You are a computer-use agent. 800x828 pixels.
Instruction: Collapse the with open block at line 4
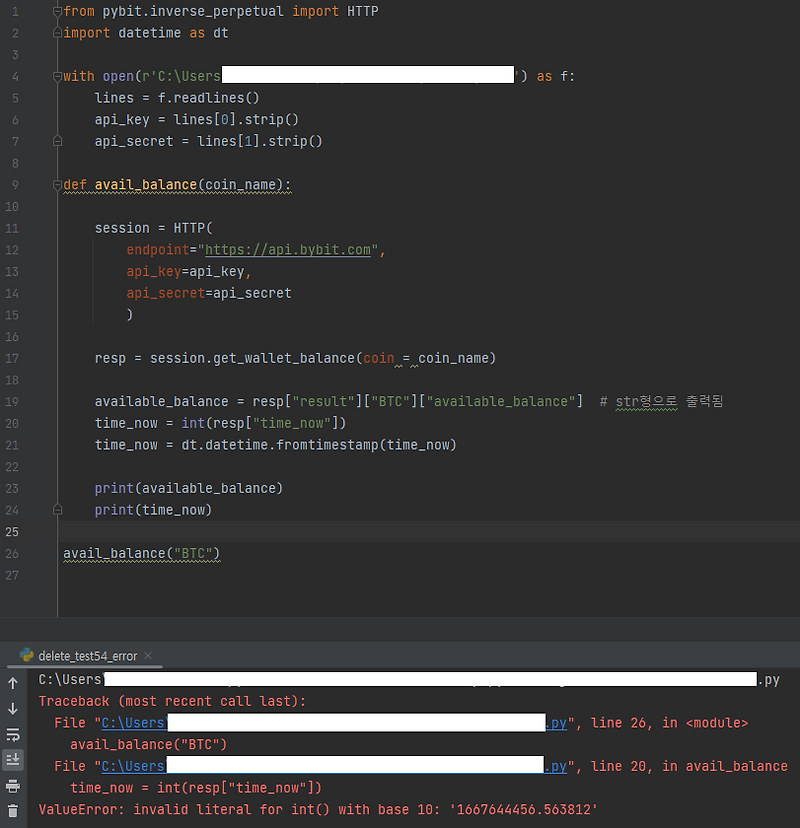tap(57, 75)
